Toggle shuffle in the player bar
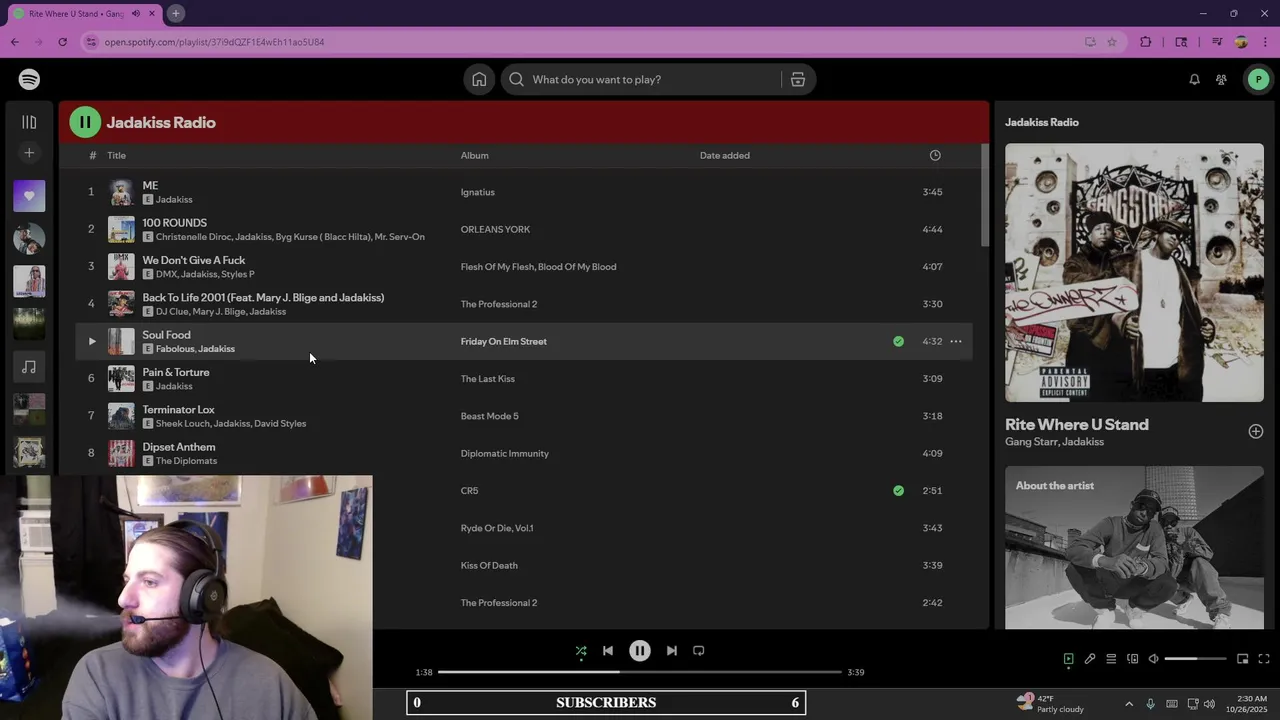This screenshot has height=720, width=1280. tap(581, 651)
